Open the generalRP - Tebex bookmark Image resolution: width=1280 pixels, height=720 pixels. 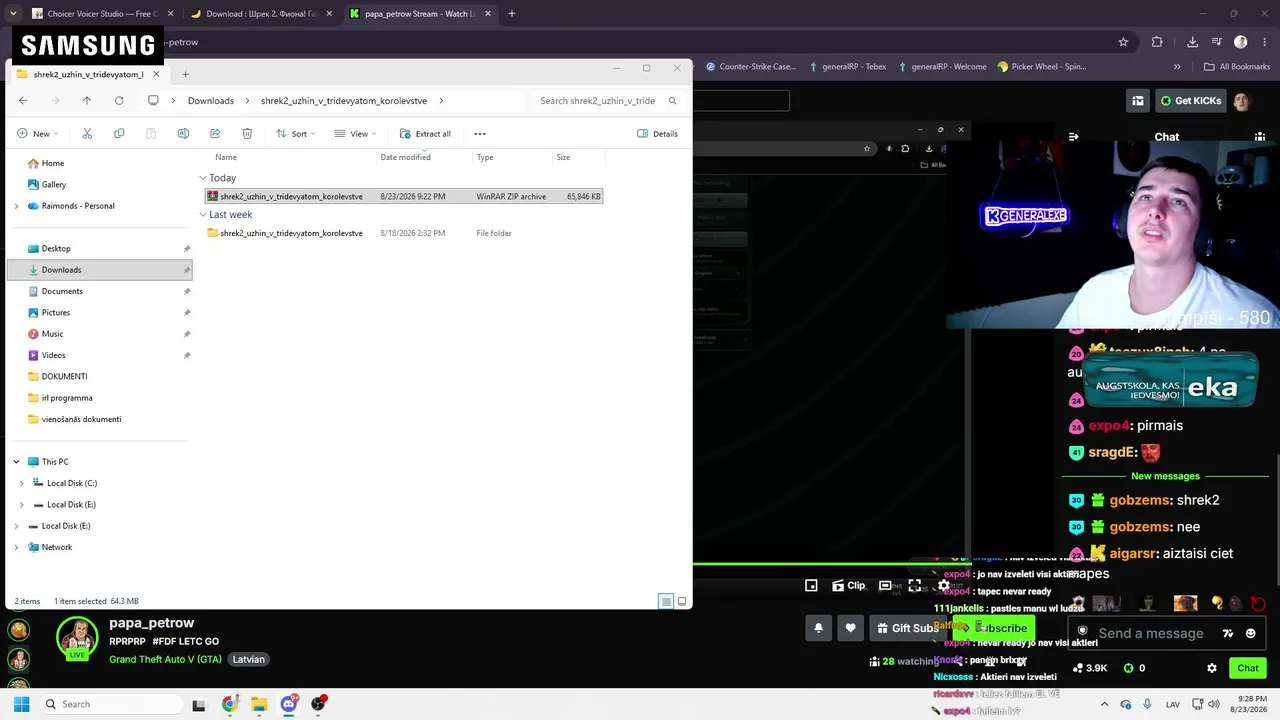coord(847,67)
